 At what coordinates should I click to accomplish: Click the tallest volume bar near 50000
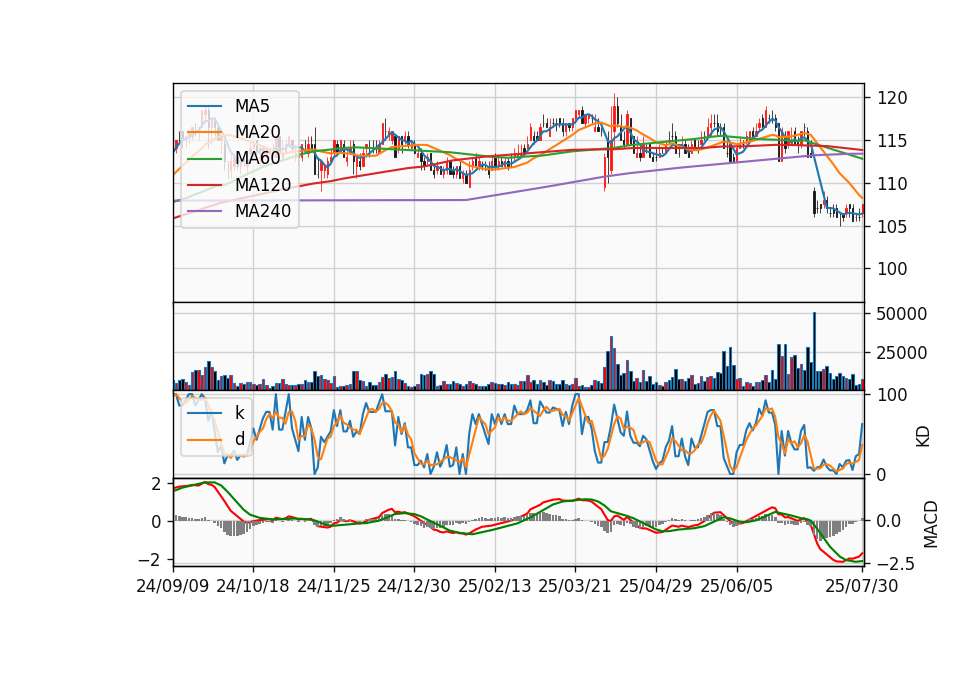coord(814,351)
